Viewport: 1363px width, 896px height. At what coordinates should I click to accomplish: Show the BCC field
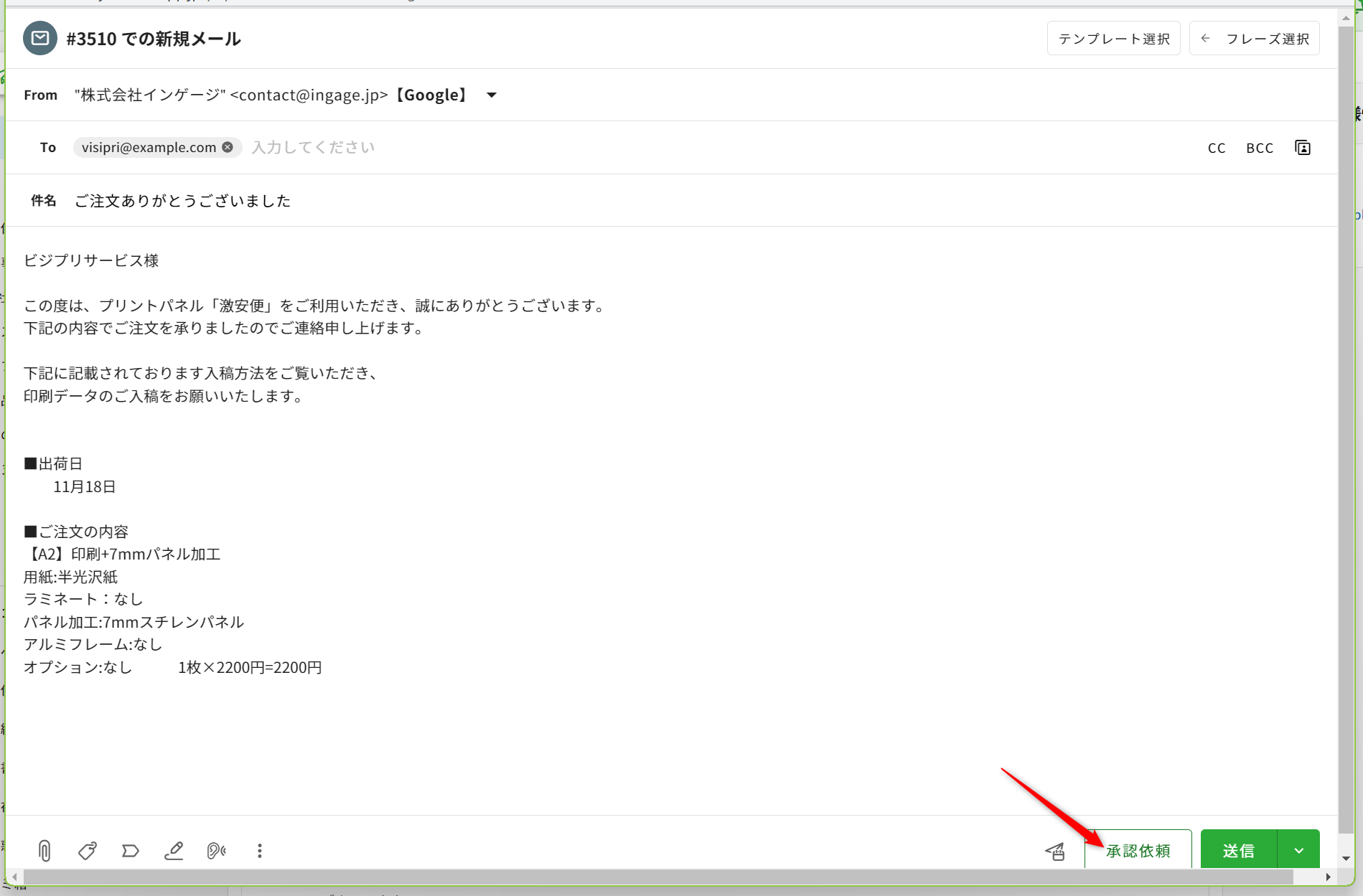tap(1260, 148)
